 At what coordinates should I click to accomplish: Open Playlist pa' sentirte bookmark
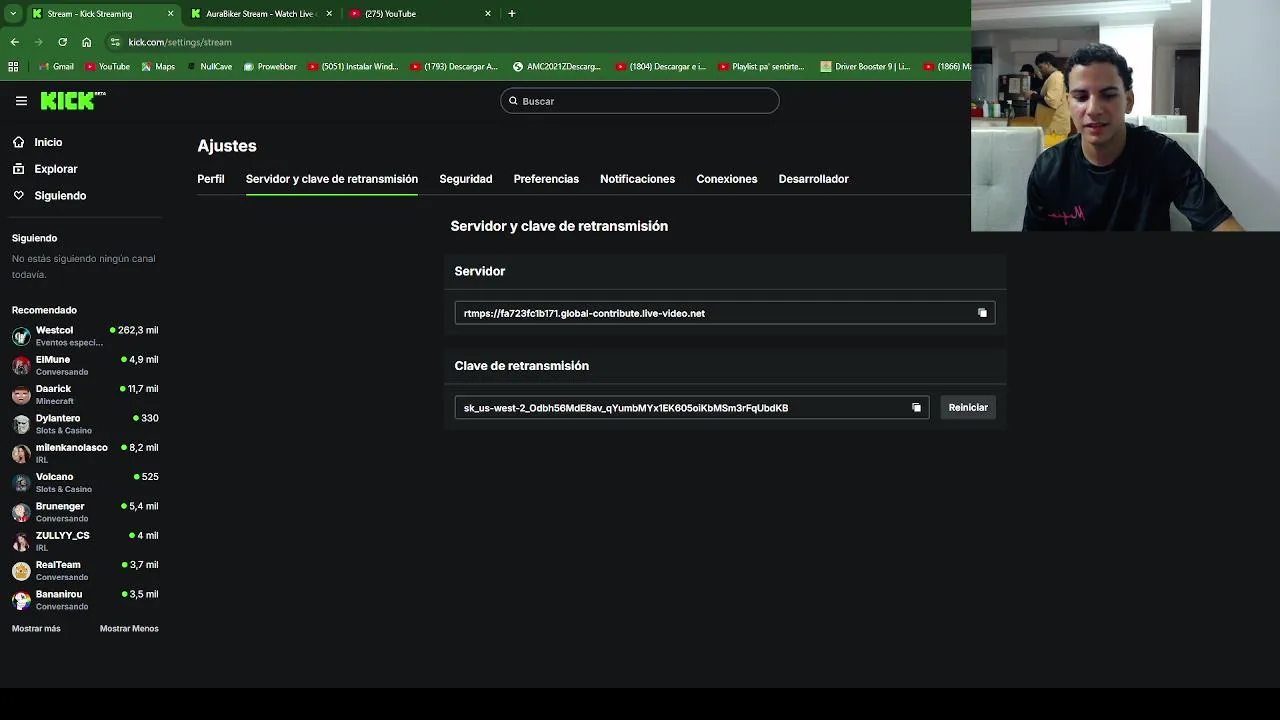[x=761, y=67]
